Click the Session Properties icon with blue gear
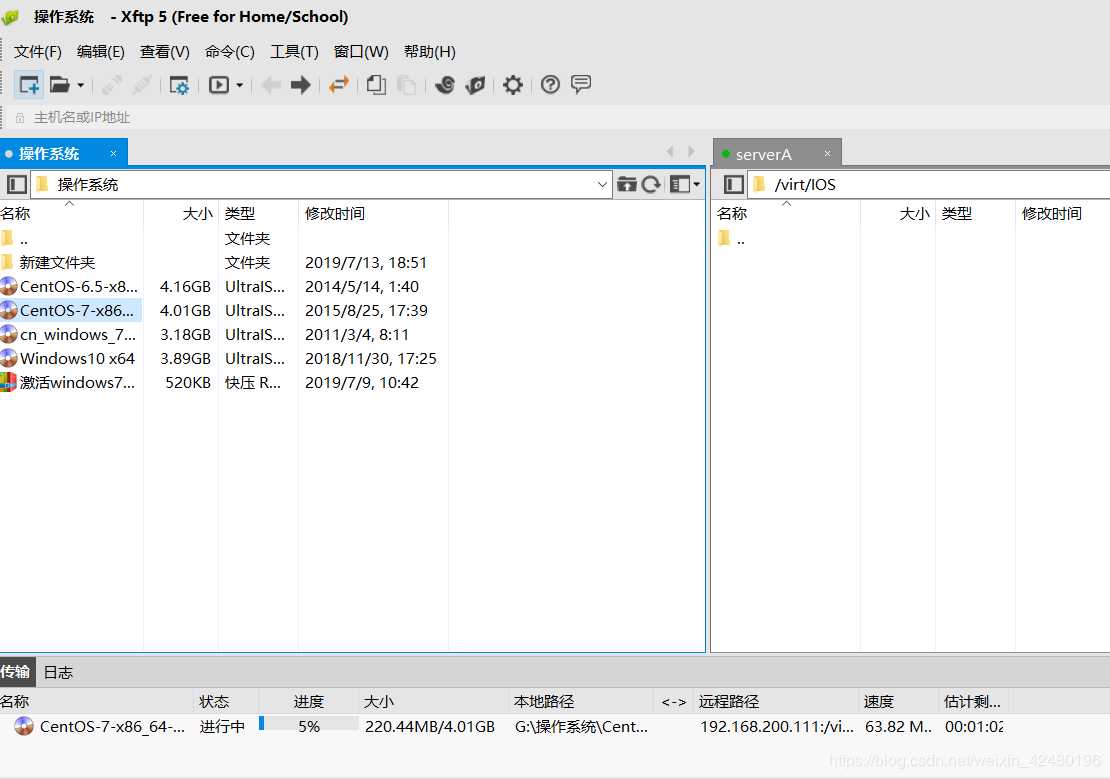1110x779 pixels. 179,86
